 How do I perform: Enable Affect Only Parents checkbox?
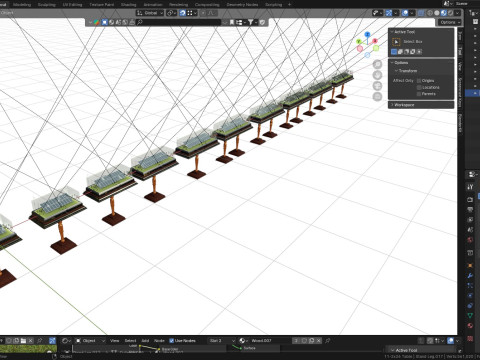[x=419, y=94]
